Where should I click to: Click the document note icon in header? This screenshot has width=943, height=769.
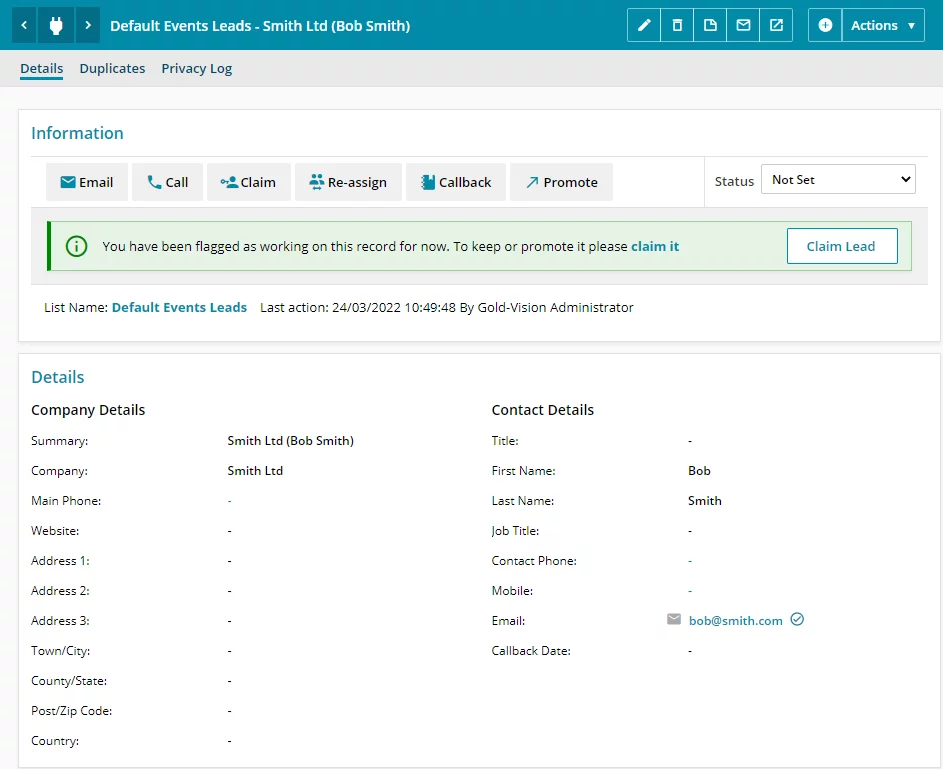(x=710, y=25)
